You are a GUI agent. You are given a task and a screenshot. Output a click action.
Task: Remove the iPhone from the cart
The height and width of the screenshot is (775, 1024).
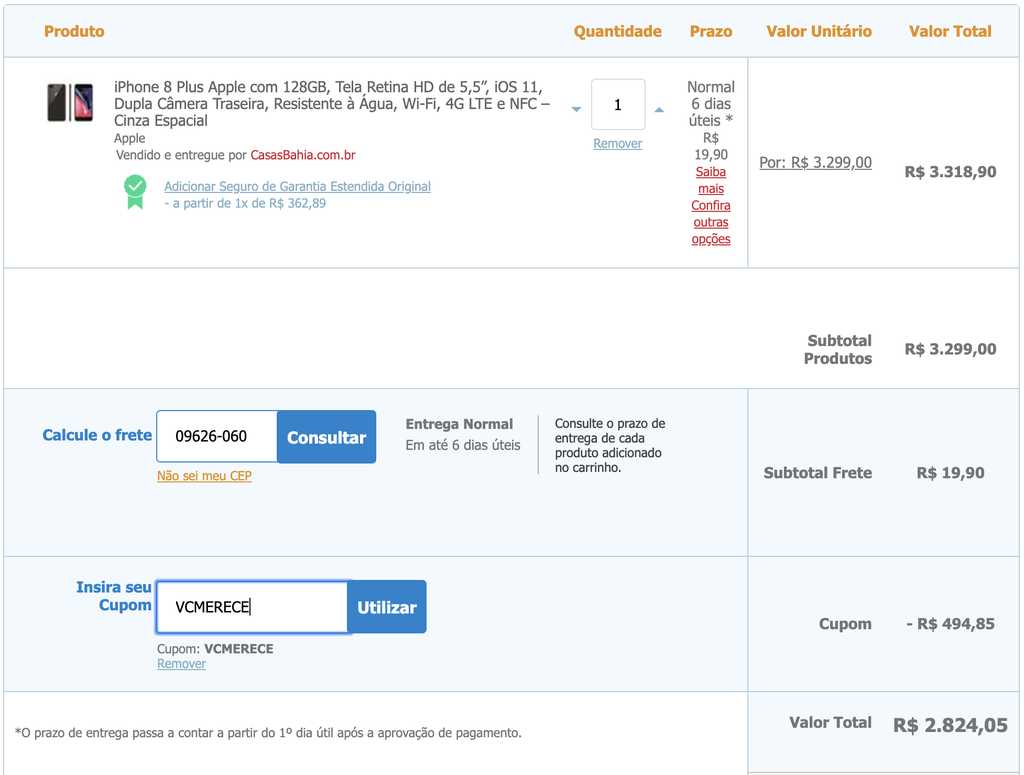[617, 144]
